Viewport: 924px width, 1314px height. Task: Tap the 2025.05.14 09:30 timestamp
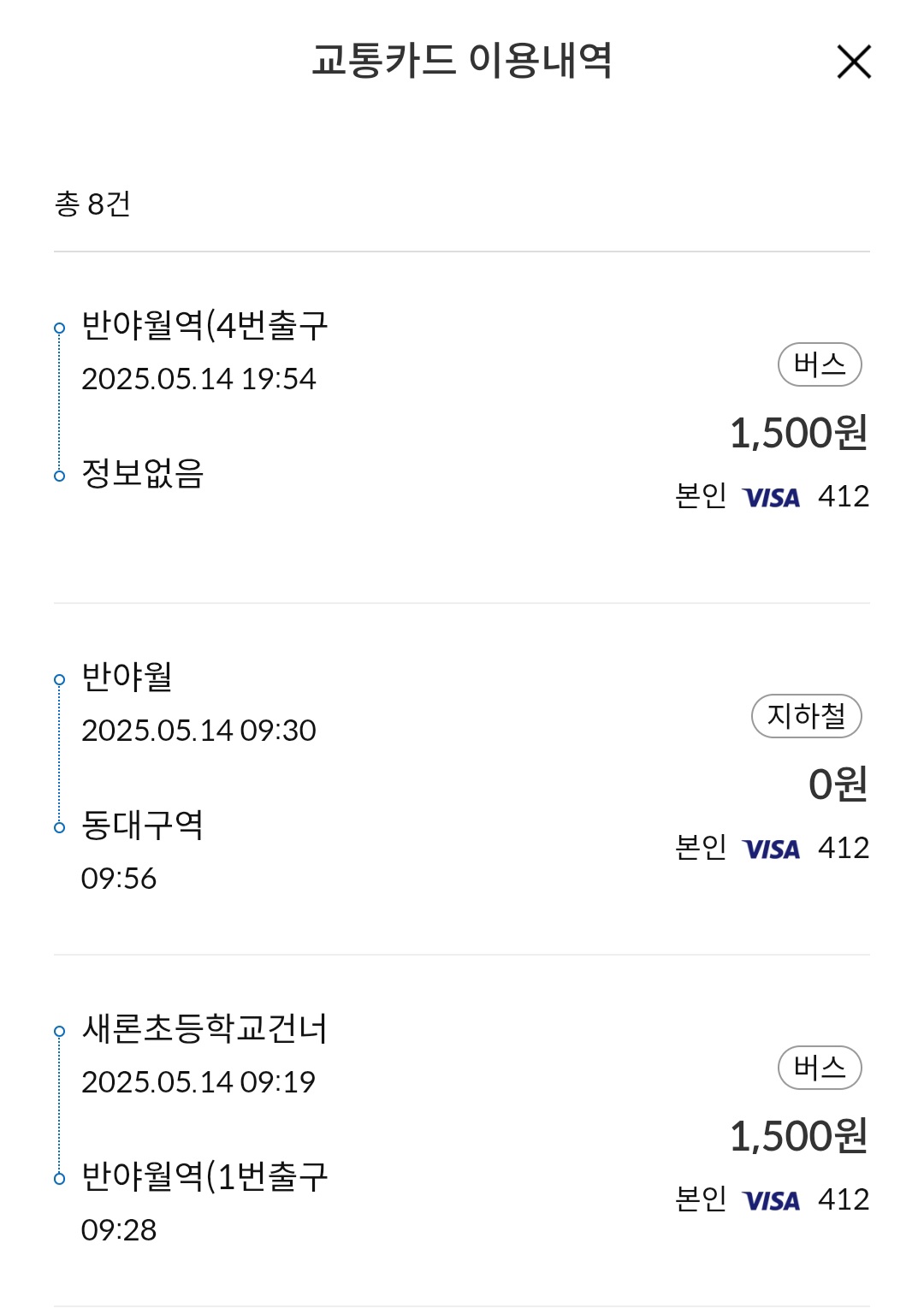pyautogui.click(x=198, y=731)
